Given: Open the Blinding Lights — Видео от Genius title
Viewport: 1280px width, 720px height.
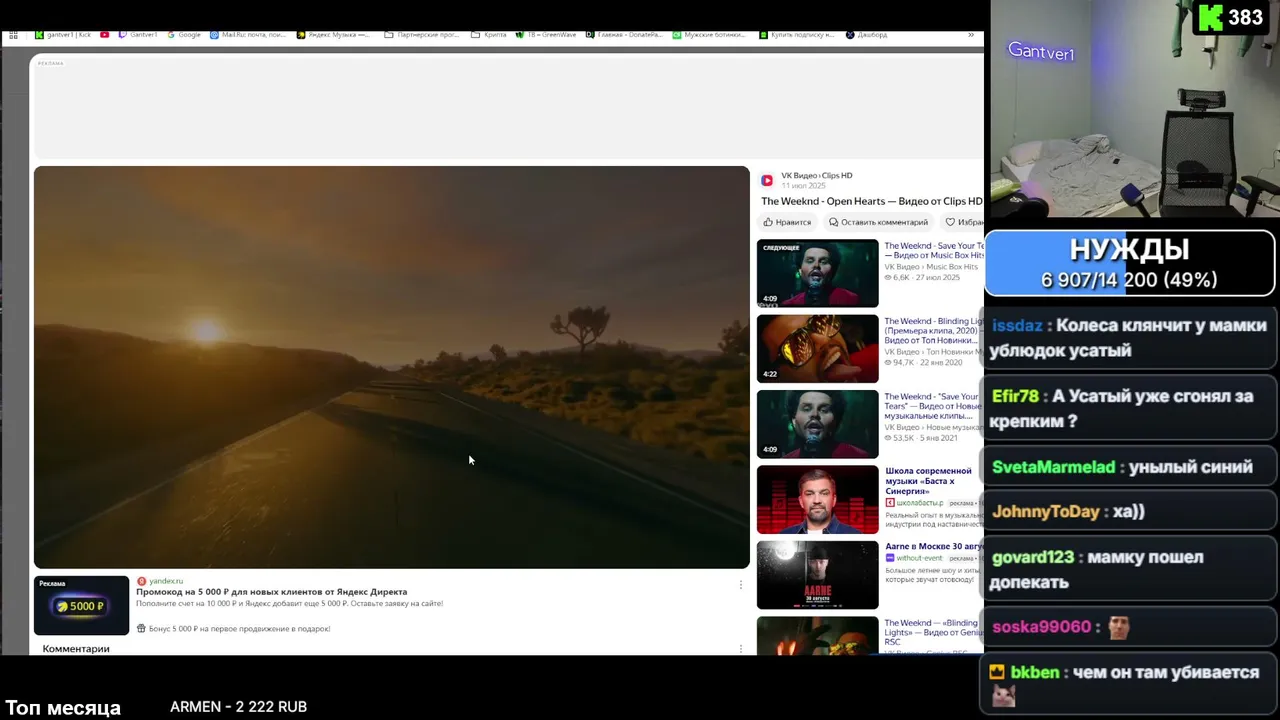Looking at the screenshot, I should click(934, 632).
